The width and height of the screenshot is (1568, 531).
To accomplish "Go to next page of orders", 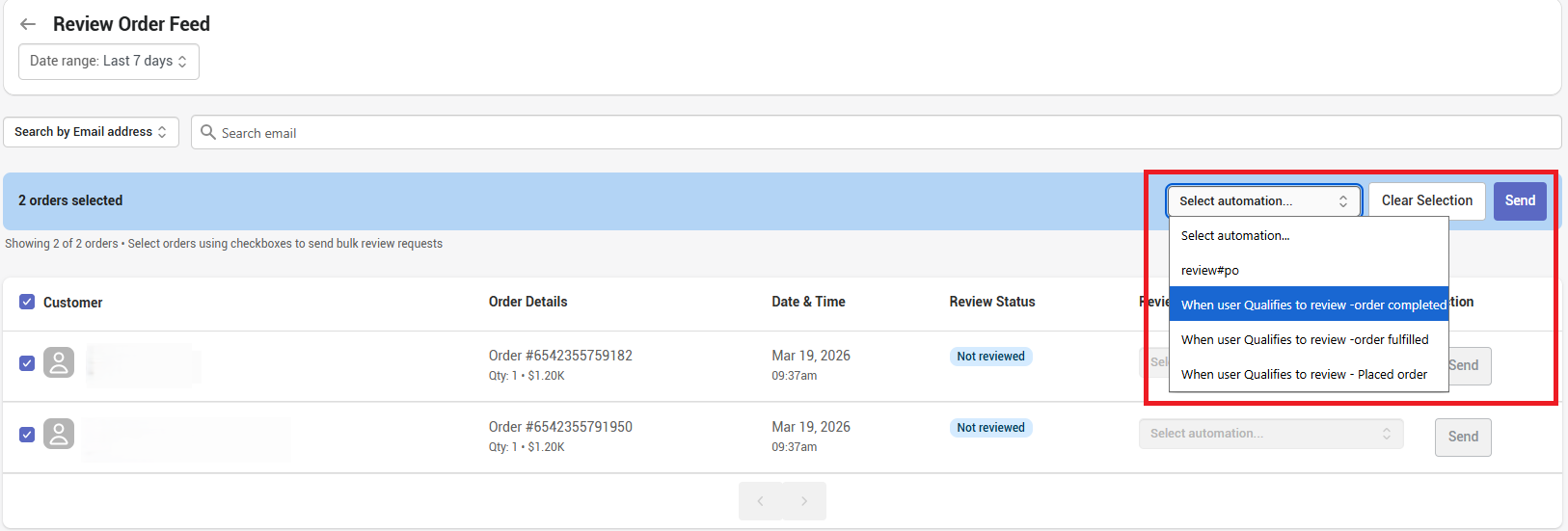I will tap(804, 501).
